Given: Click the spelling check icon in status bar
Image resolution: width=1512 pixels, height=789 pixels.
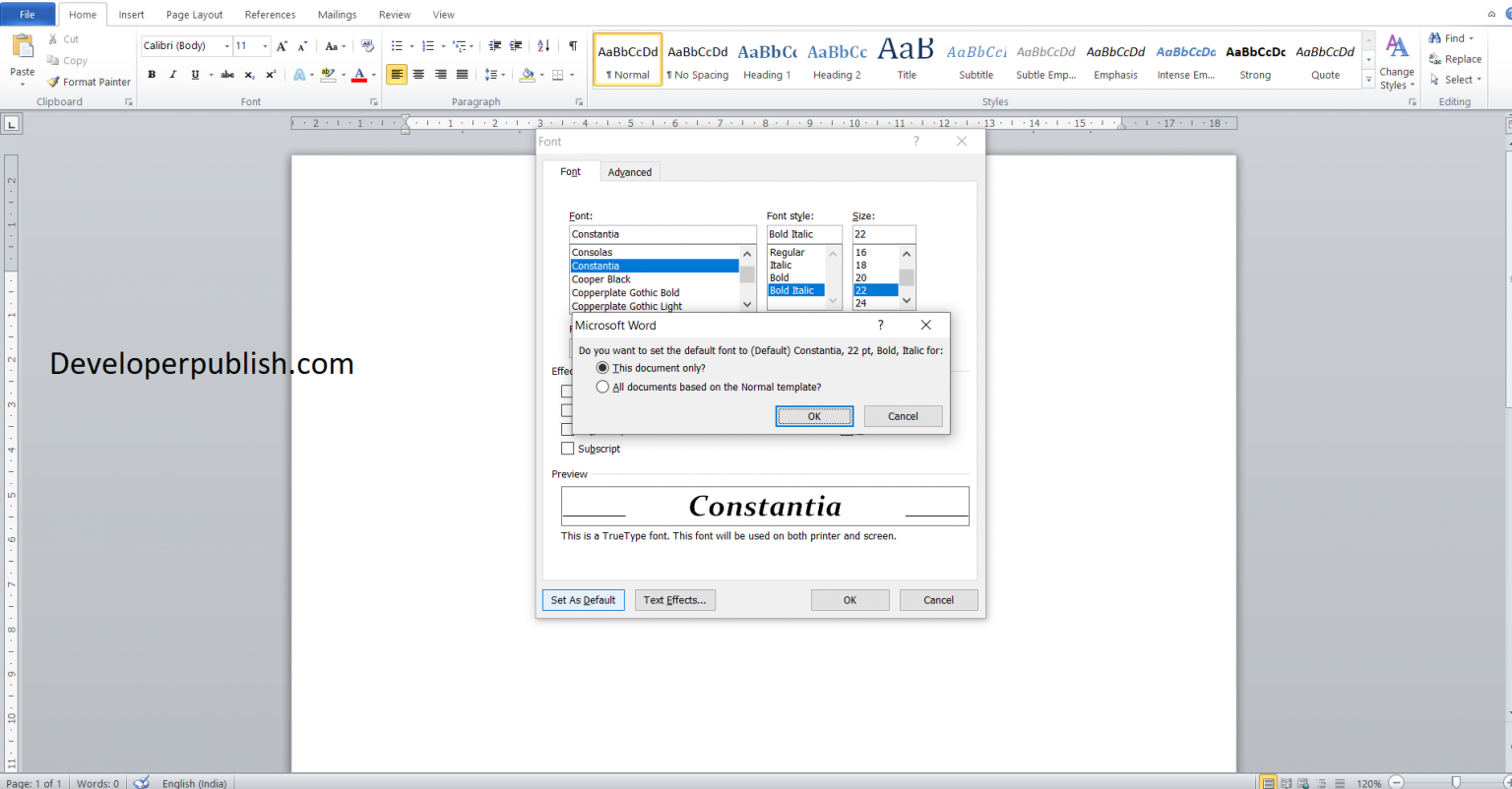Looking at the screenshot, I should 141,783.
